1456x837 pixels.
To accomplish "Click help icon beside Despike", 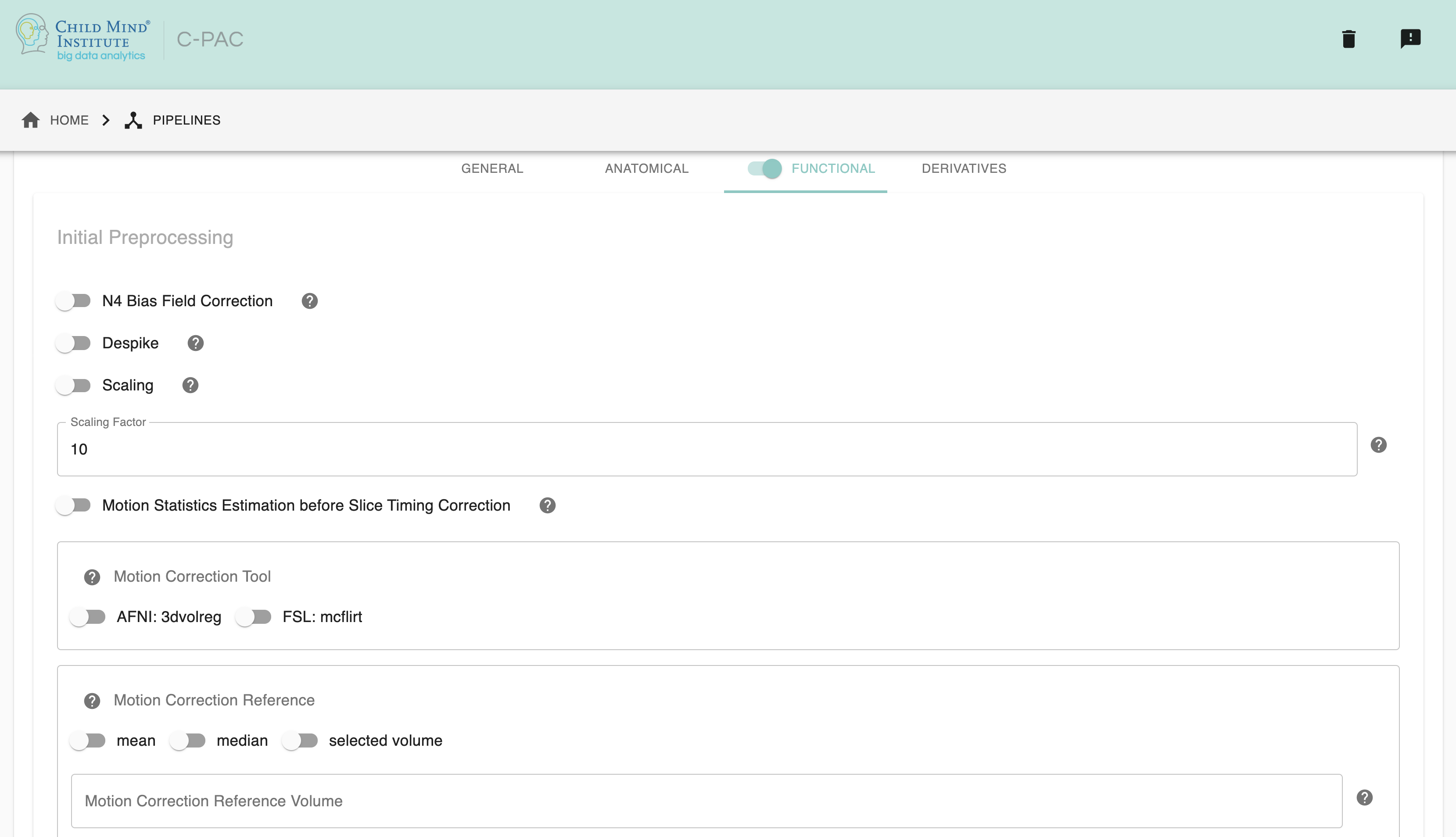I will click(x=196, y=343).
